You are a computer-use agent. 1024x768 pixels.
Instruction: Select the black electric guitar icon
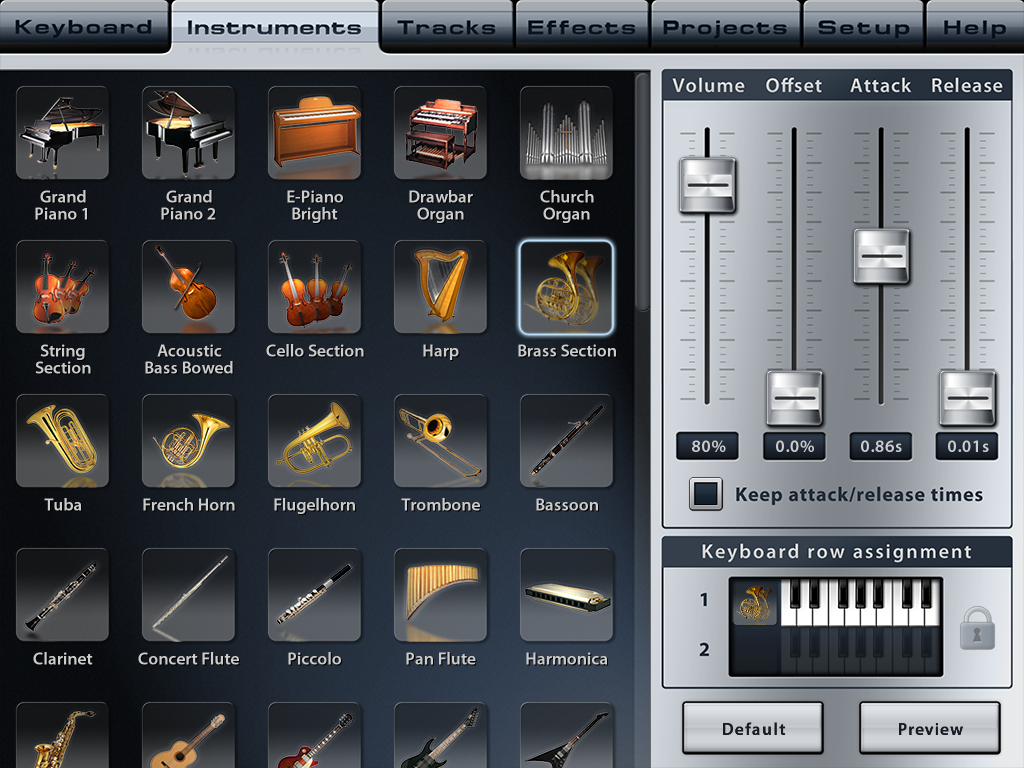pos(440,735)
